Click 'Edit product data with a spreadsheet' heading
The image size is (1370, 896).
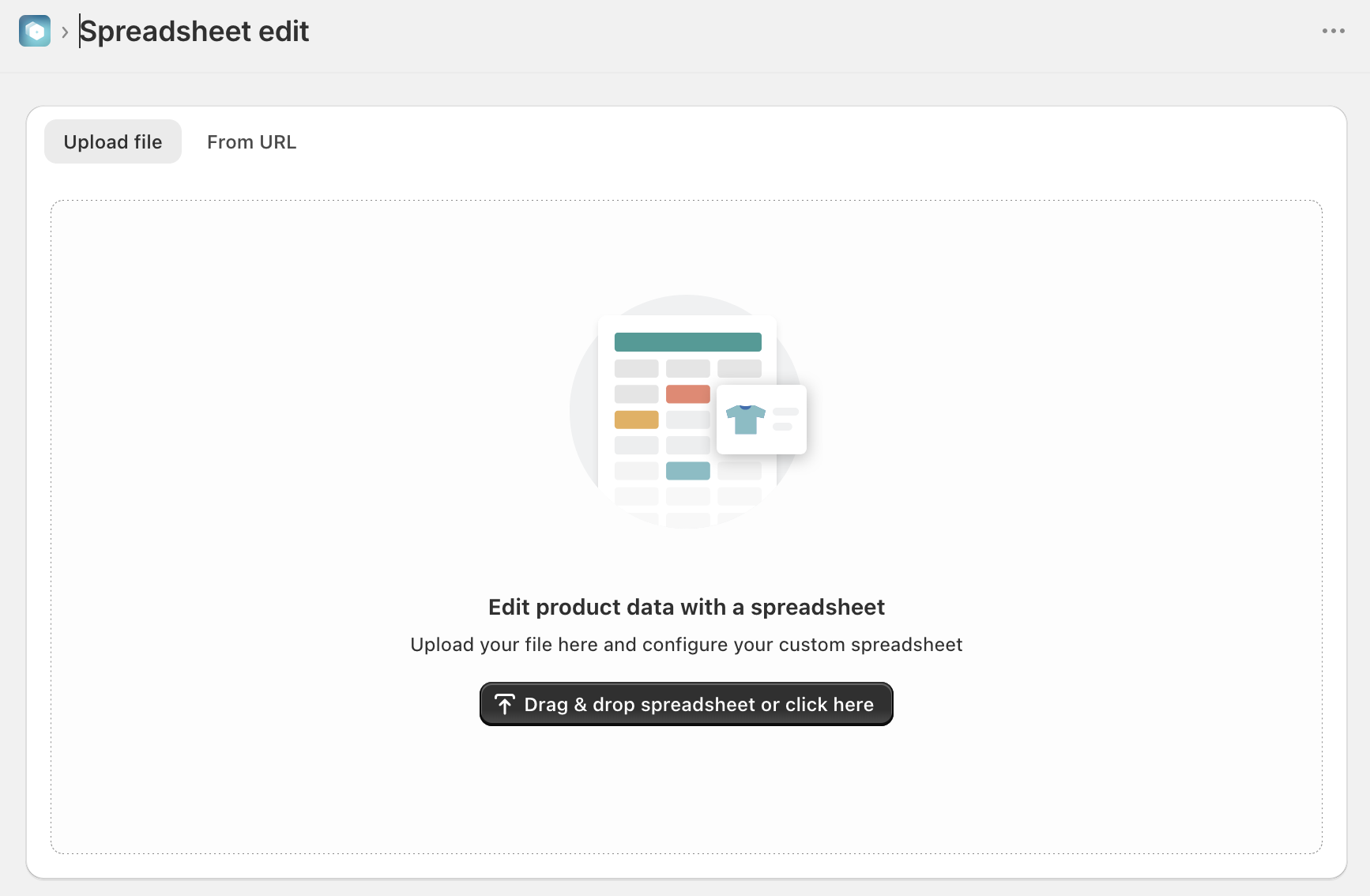[x=687, y=607]
